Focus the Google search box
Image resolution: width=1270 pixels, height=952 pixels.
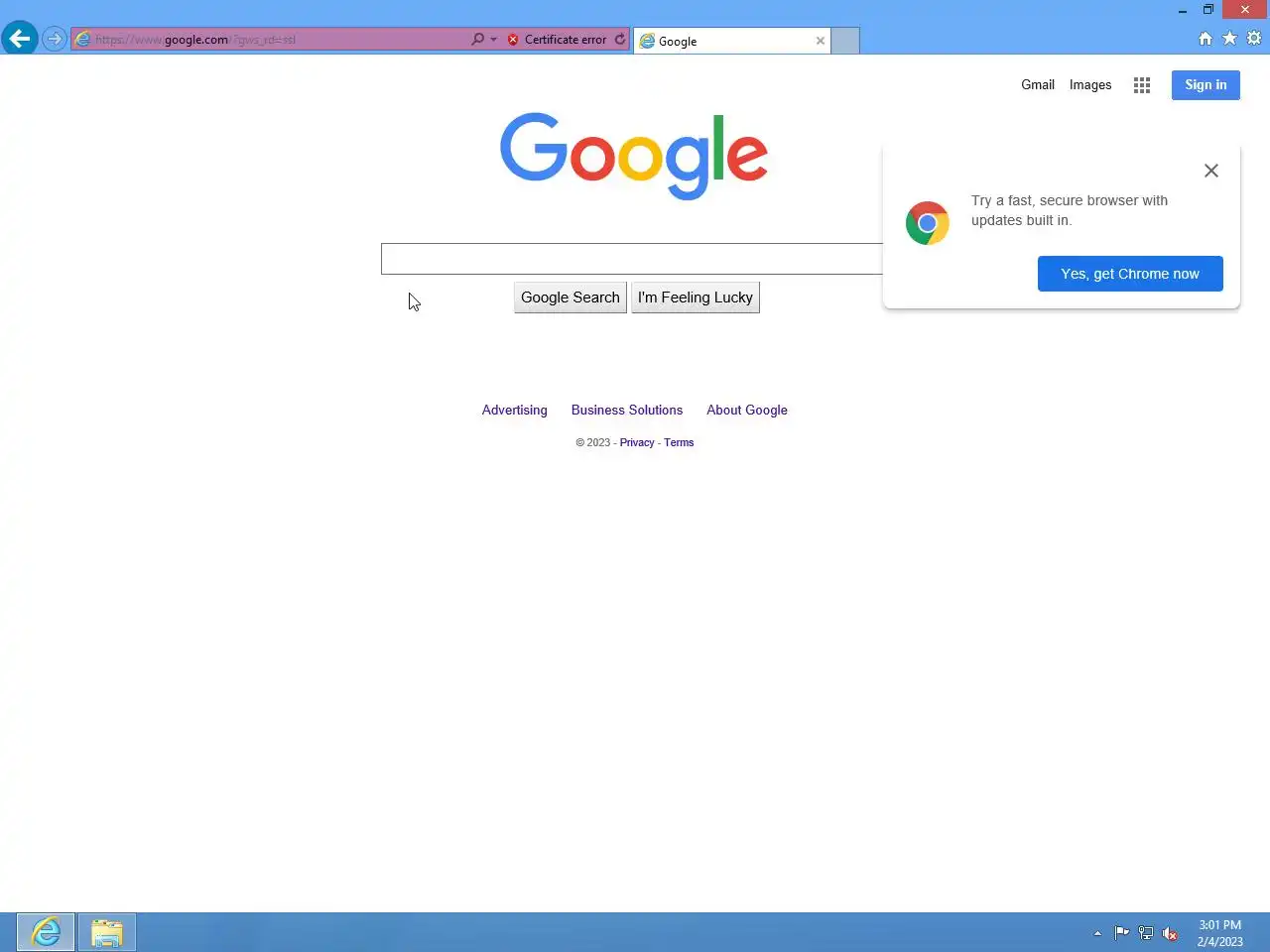632,259
